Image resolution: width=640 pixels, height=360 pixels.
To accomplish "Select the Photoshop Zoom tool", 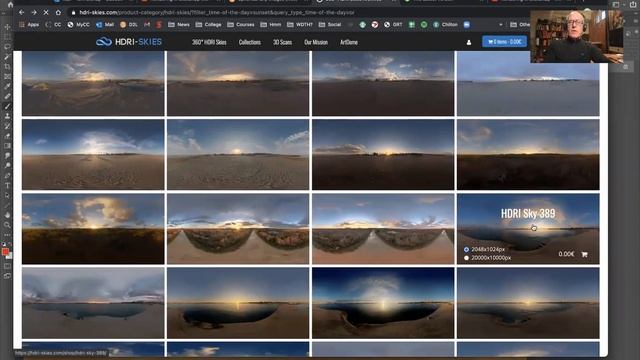I will tap(7, 225).
